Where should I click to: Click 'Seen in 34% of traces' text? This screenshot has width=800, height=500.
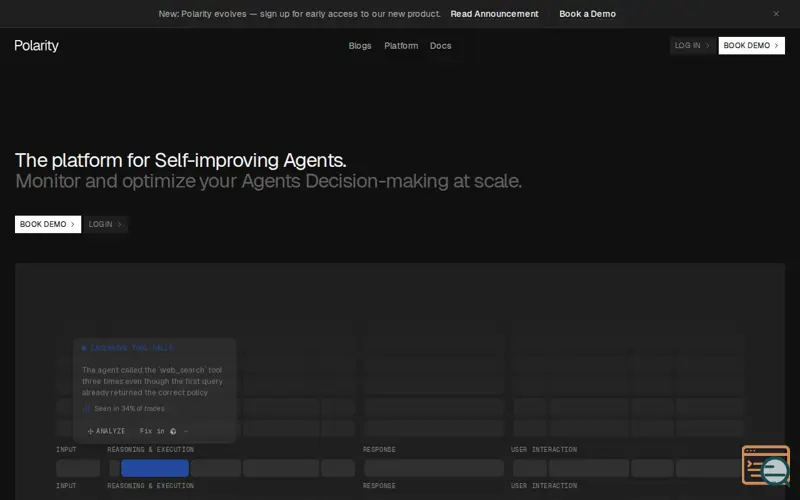click(129, 408)
